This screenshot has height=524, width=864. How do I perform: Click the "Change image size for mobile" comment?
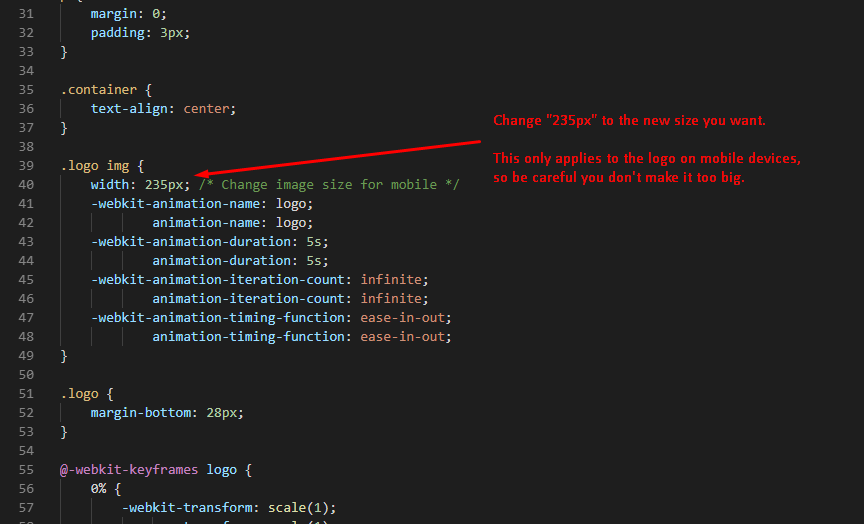[x=329, y=185]
